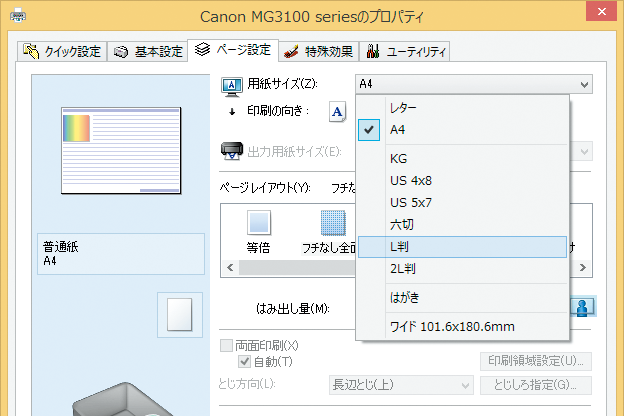Click the blank paper icon under preview
Image resolution: width=624 pixels, height=416 pixels.
tap(179, 314)
